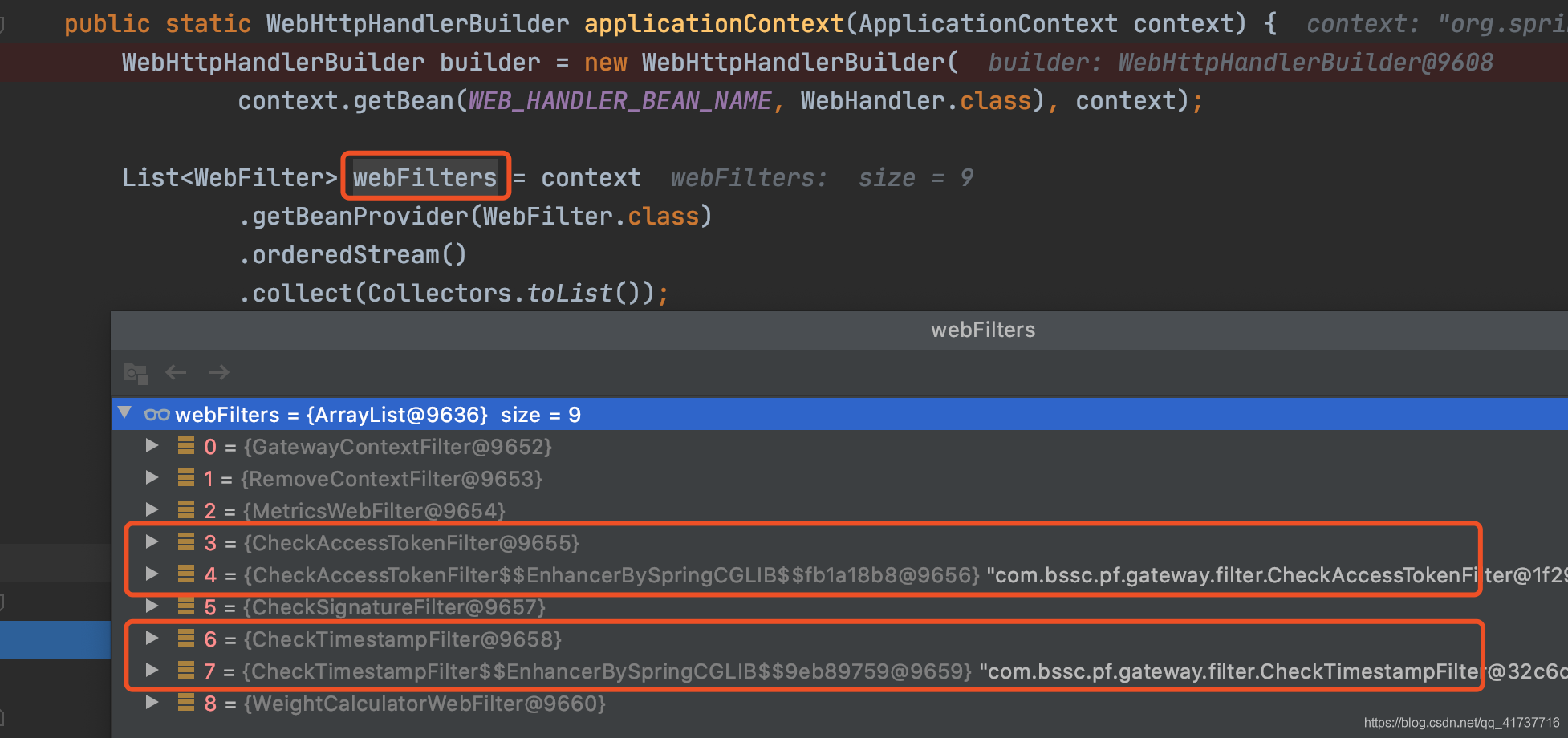Click the string value com.bssc.pf.gateway.filter.CheckAccessTokenFilter

(1277, 574)
